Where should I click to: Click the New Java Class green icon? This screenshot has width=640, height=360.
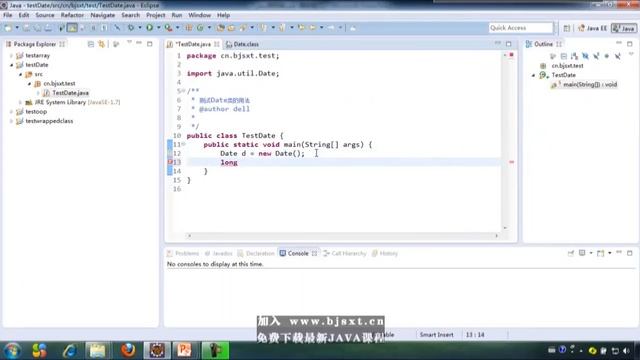click(200, 28)
